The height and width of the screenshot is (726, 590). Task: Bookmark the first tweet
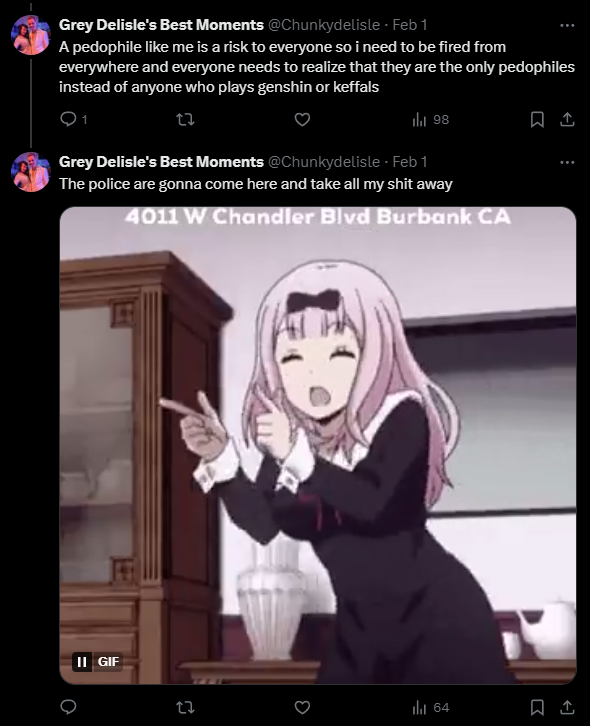(537, 119)
